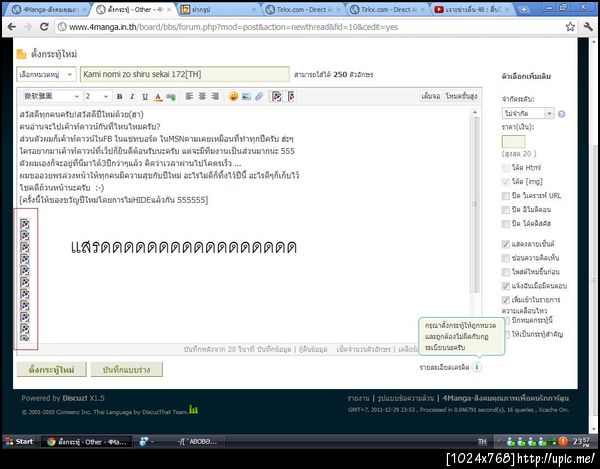Switch to the ฝากรูป browser tab

[x=218, y=10]
